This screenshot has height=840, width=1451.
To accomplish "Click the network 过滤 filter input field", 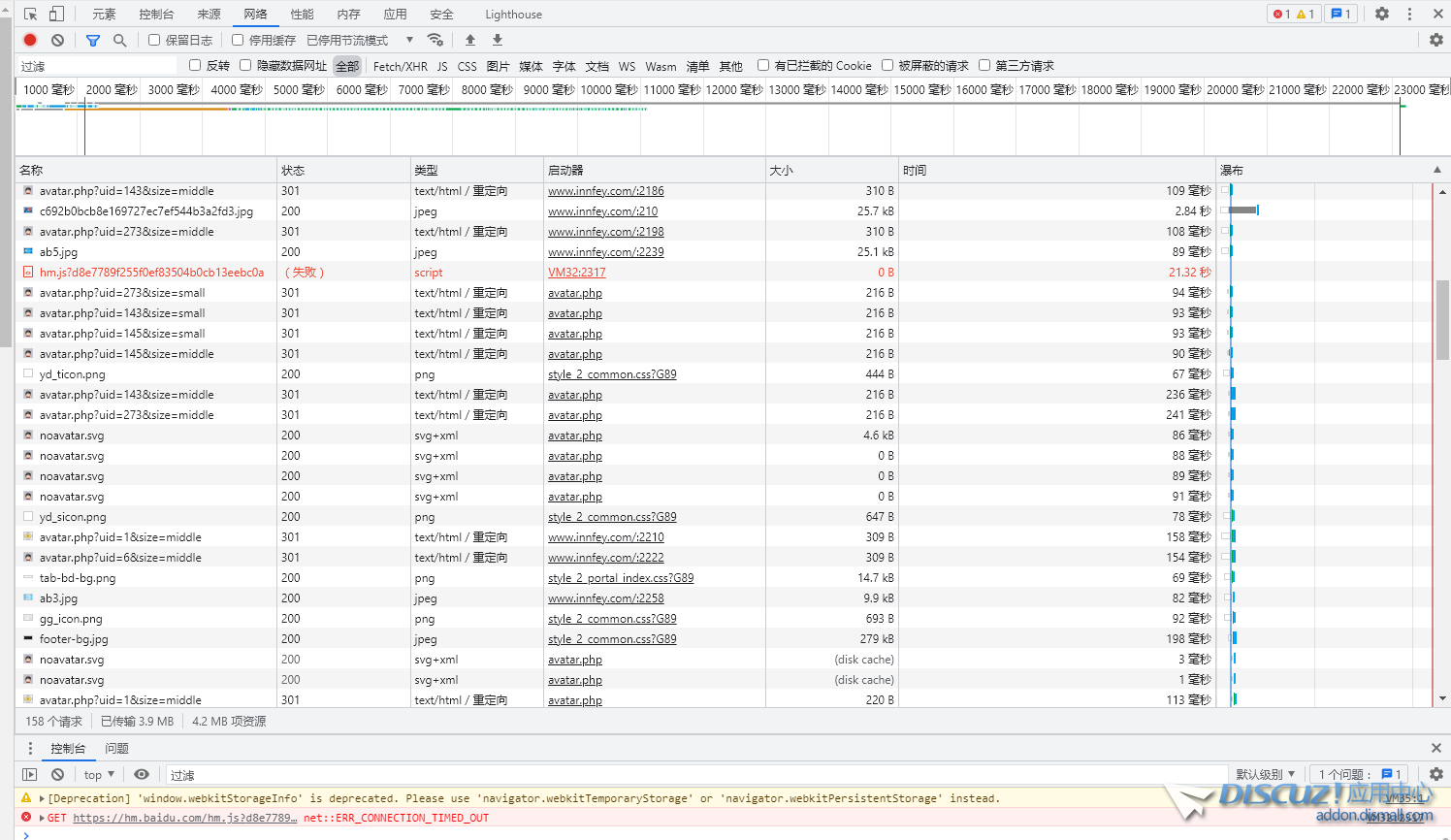I will pyautogui.click(x=97, y=66).
